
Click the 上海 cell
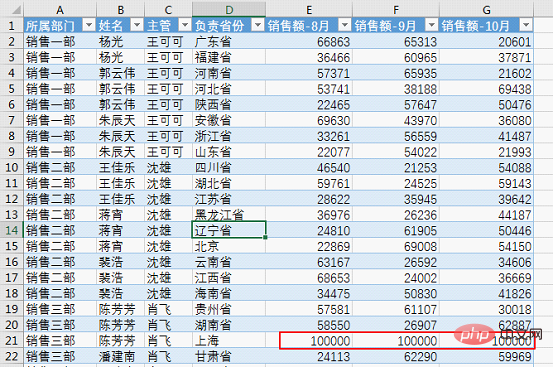229,341
